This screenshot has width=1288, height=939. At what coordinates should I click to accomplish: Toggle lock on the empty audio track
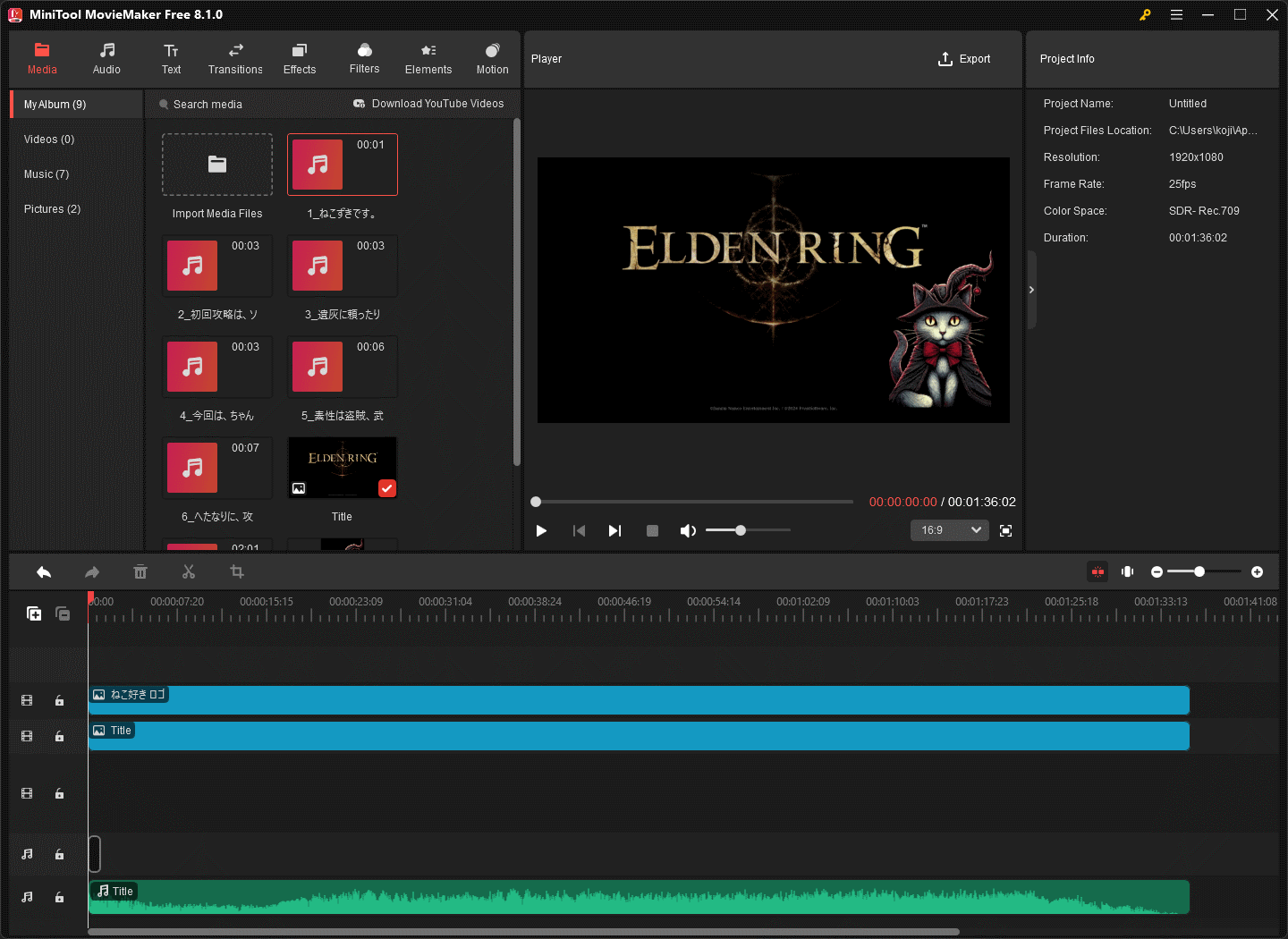59,855
